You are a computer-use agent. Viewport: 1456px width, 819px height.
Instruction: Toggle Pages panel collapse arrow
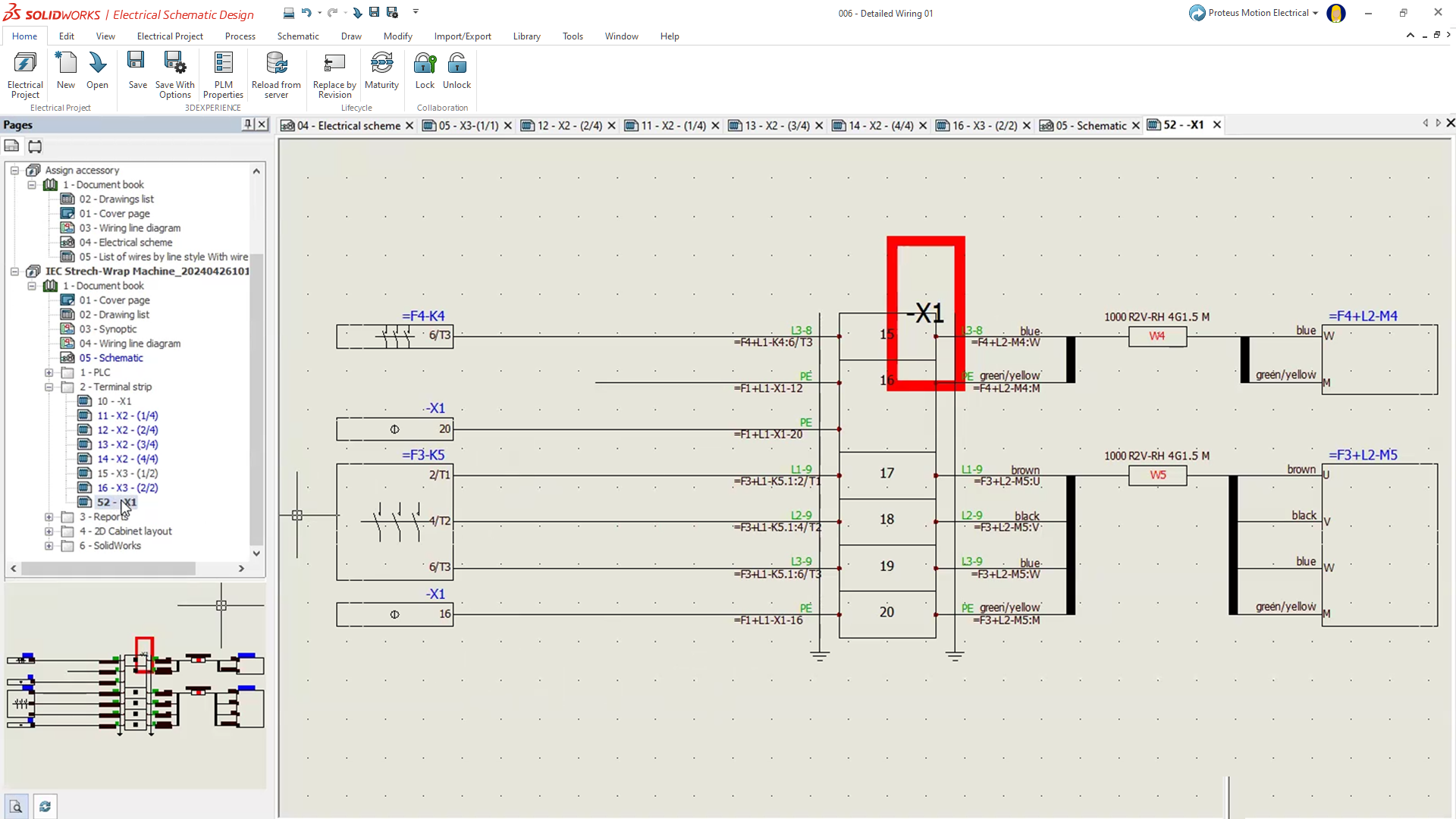[247, 123]
